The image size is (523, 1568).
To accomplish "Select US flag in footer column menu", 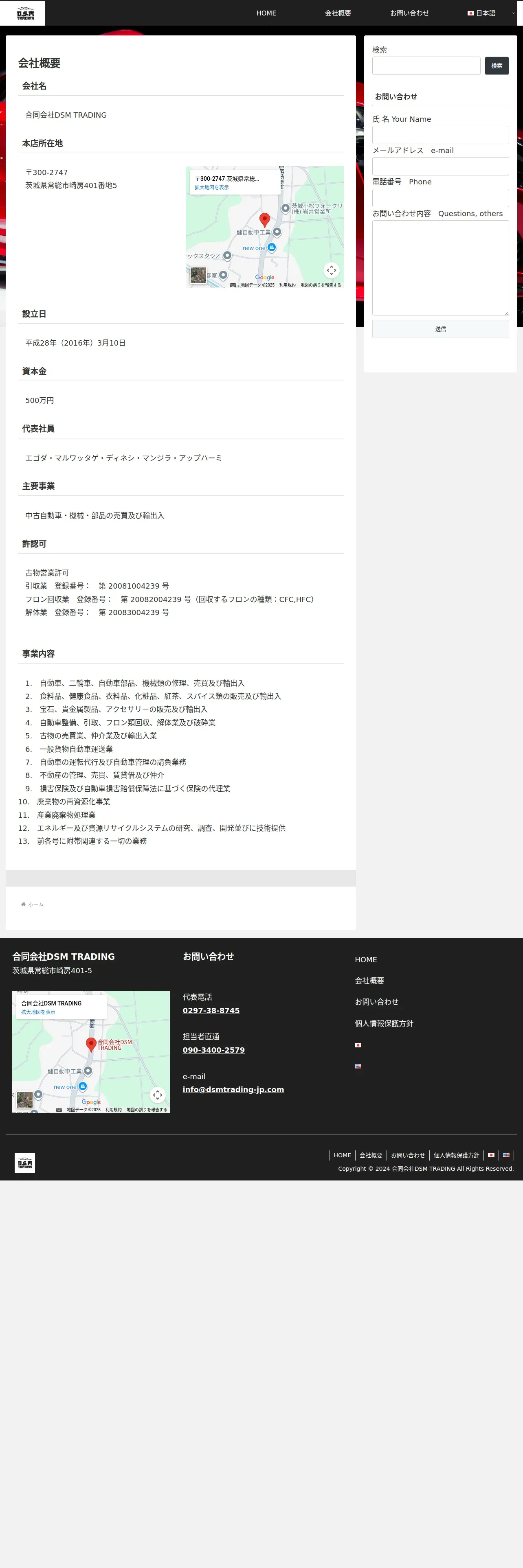I will pyautogui.click(x=358, y=1067).
